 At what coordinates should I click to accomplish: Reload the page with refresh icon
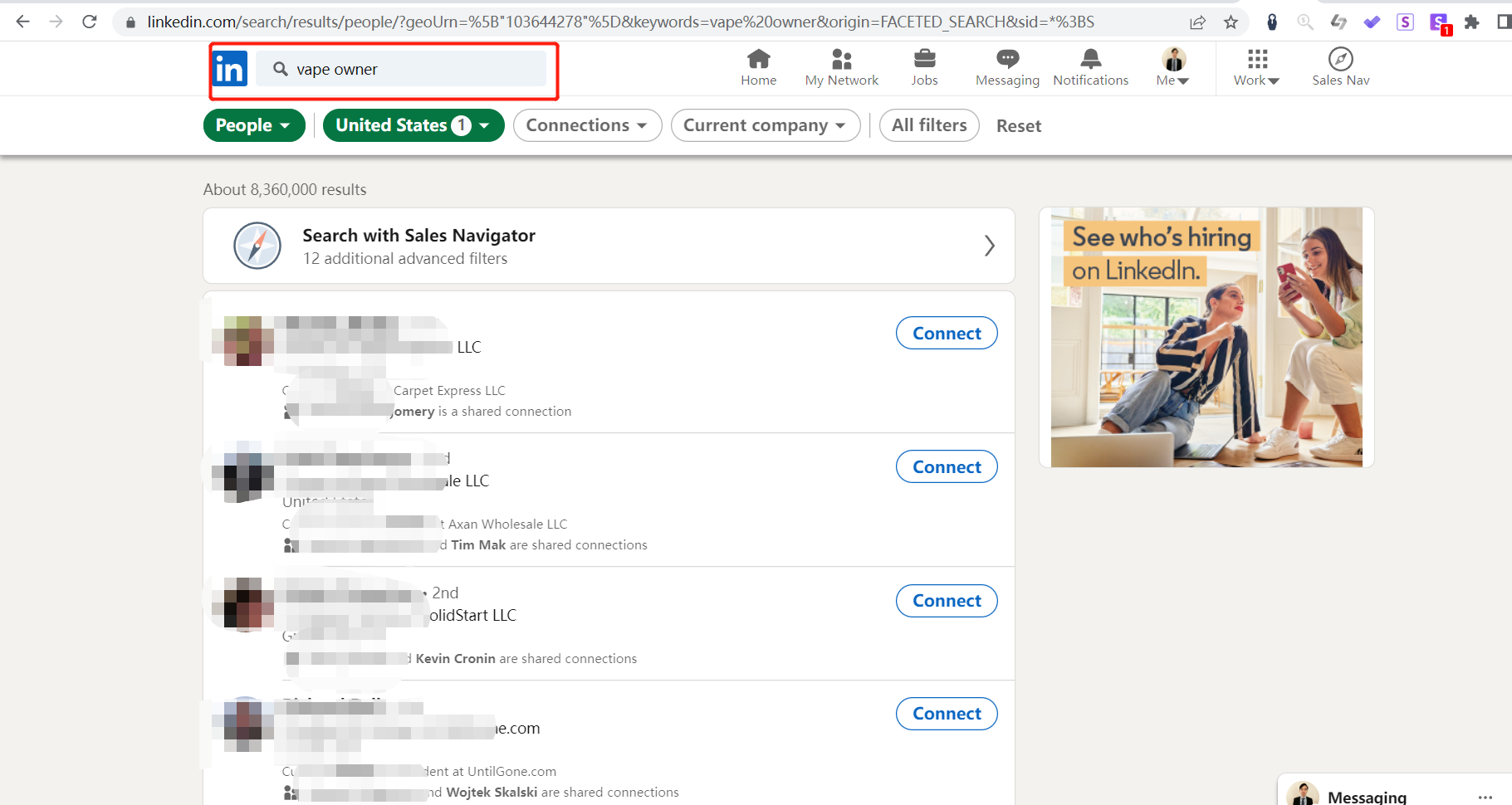click(90, 22)
